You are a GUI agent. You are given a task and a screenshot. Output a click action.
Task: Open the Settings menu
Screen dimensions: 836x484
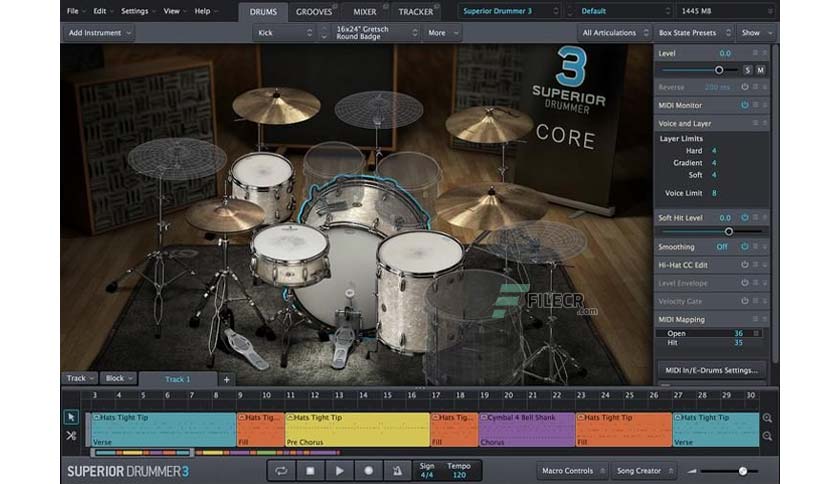pos(137,11)
